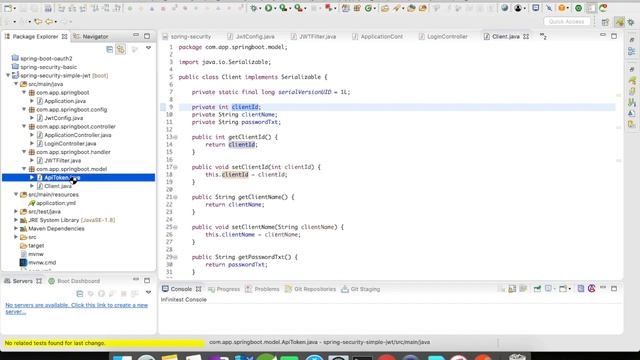Select the spring-security-basic project
The height and width of the screenshot is (360, 640).
pyautogui.click(x=48, y=67)
